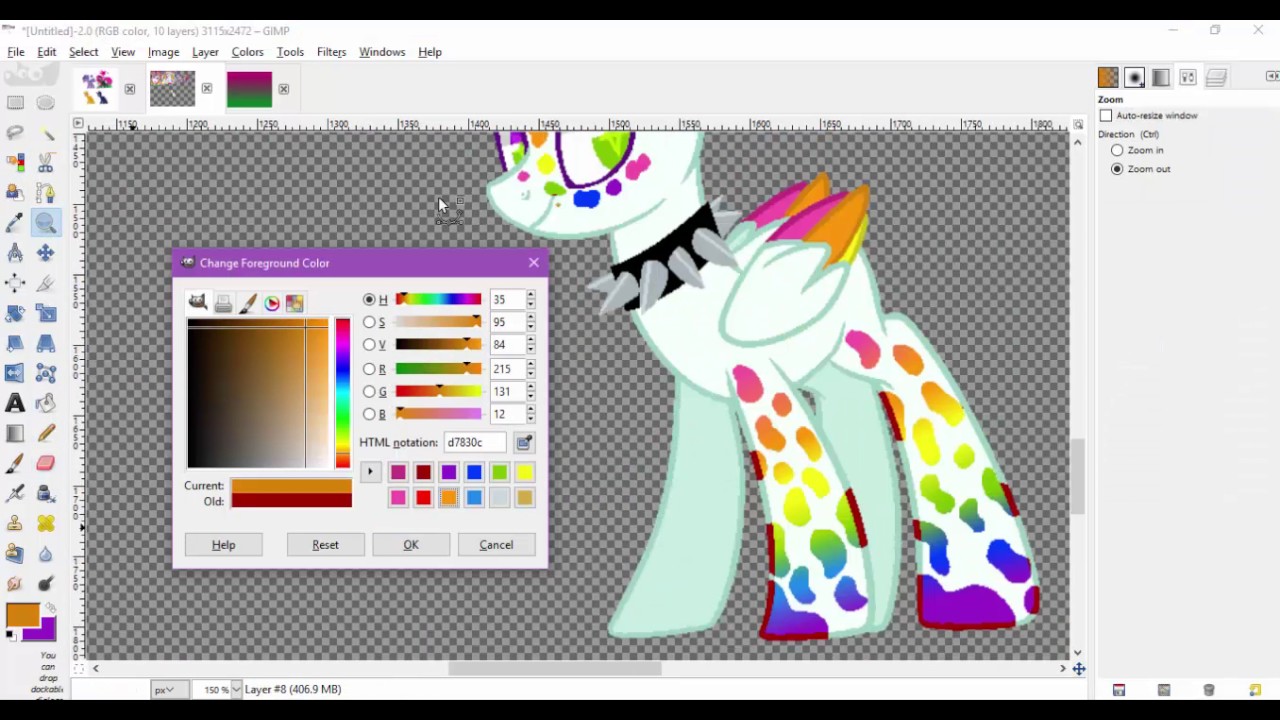Confirm the color with the OK button
1280x720 pixels.
411,545
